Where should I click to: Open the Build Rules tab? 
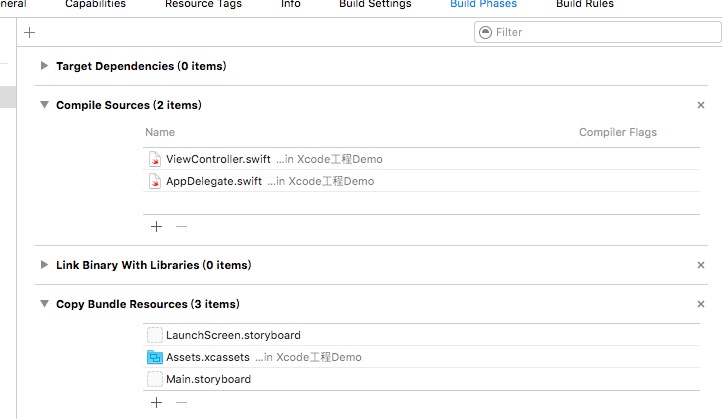(585, 4)
